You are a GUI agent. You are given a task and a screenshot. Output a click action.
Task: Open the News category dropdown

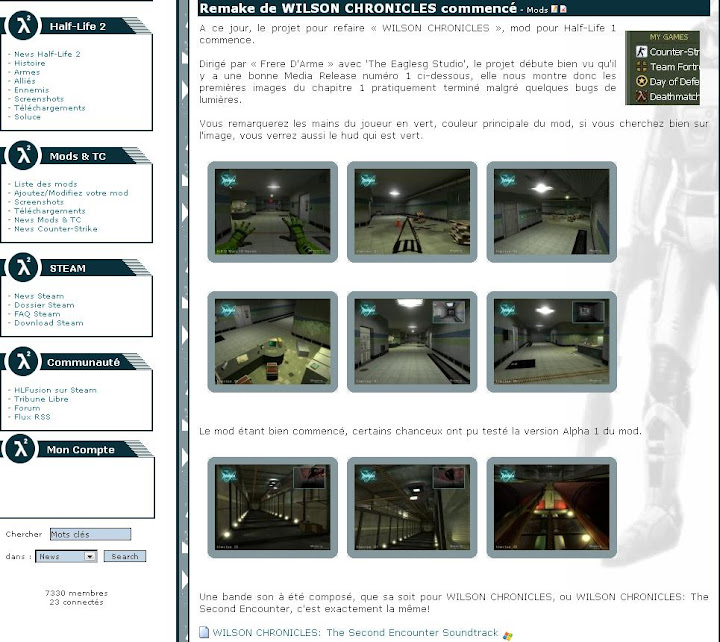66,556
